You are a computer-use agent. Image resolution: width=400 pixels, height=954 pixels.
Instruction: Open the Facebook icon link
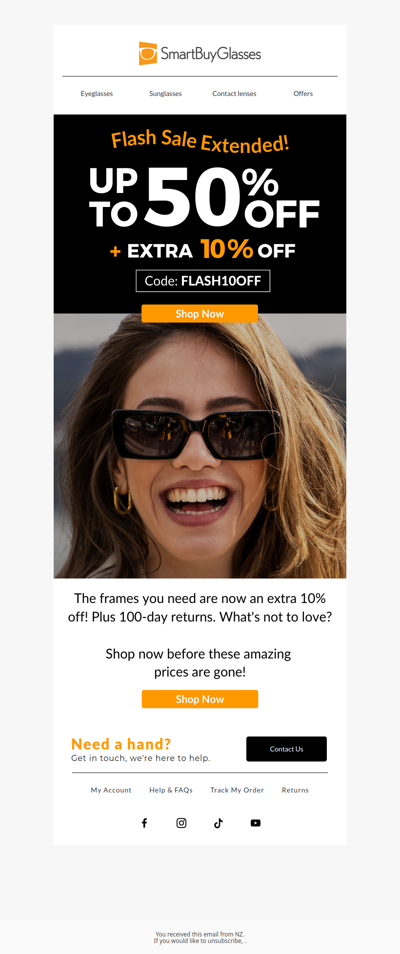click(x=144, y=823)
